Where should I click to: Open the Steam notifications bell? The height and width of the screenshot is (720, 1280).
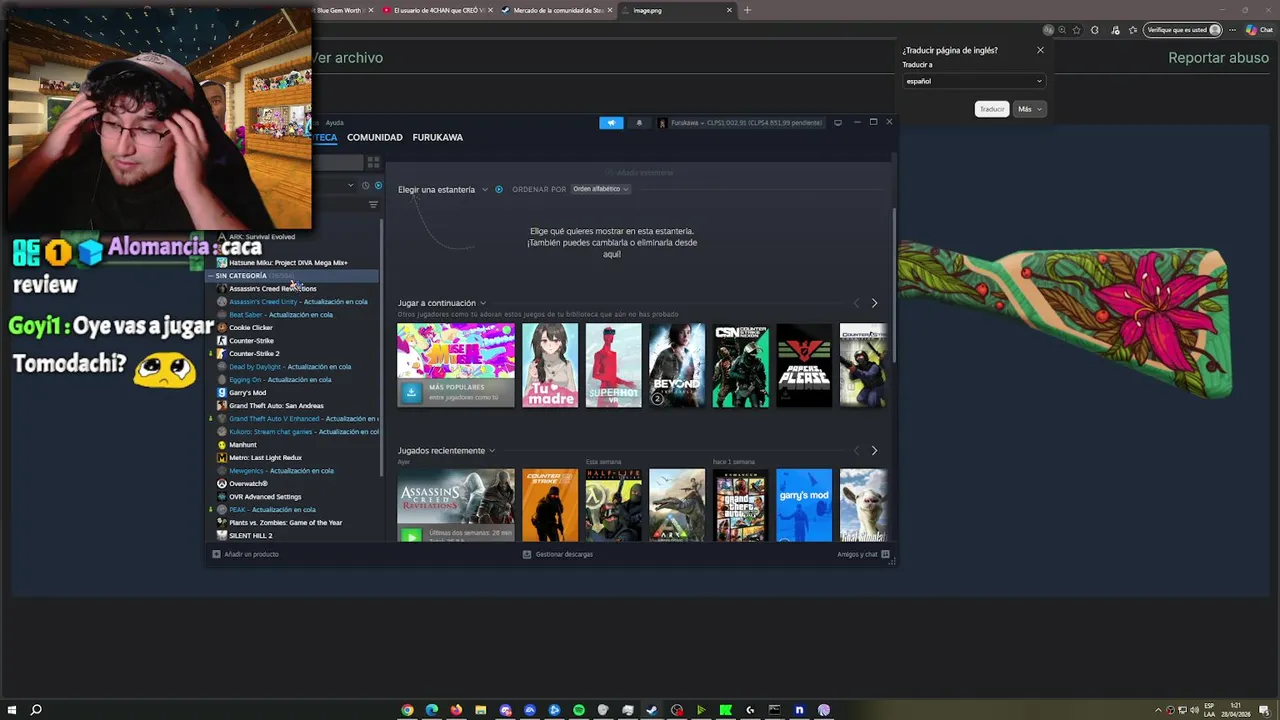[x=639, y=123]
